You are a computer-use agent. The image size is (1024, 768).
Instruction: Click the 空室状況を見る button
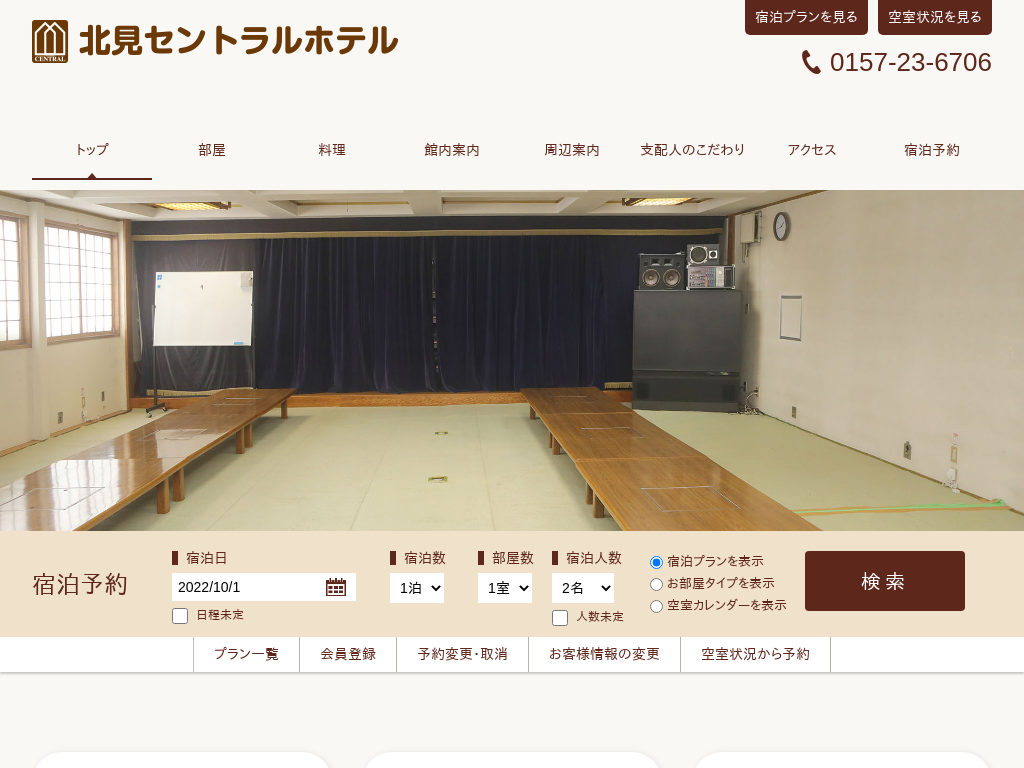[935, 17]
